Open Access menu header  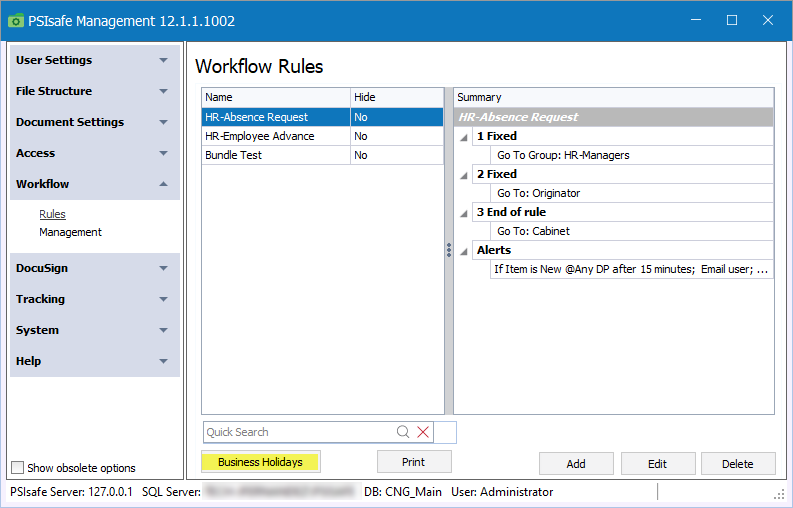[95, 153]
